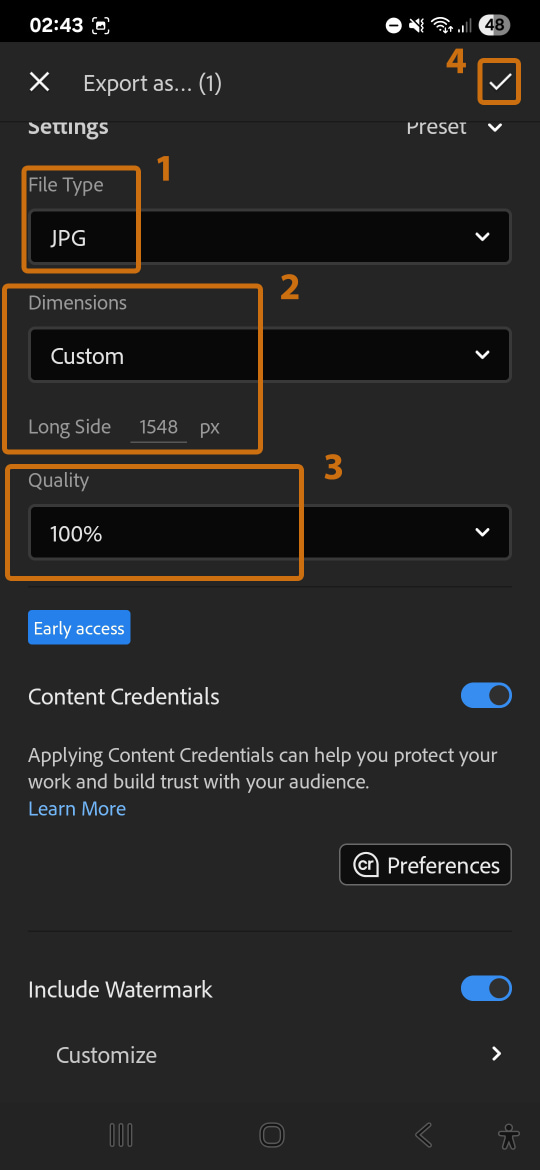Disable the Include Watermark switch
Viewport: 540px width, 1170px height.
tap(486, 989)
